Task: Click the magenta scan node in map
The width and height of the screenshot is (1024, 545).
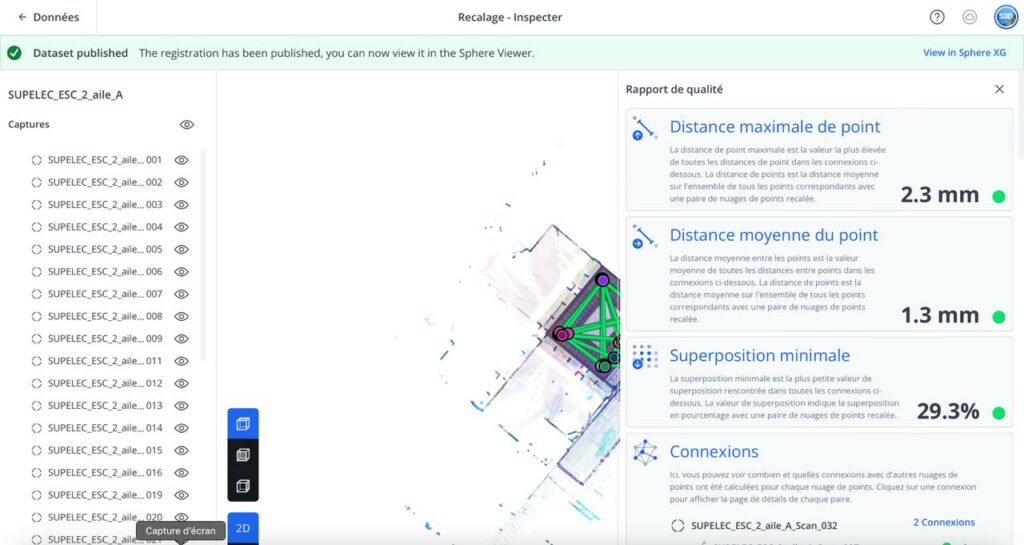Action: click(x=562, y=334)
